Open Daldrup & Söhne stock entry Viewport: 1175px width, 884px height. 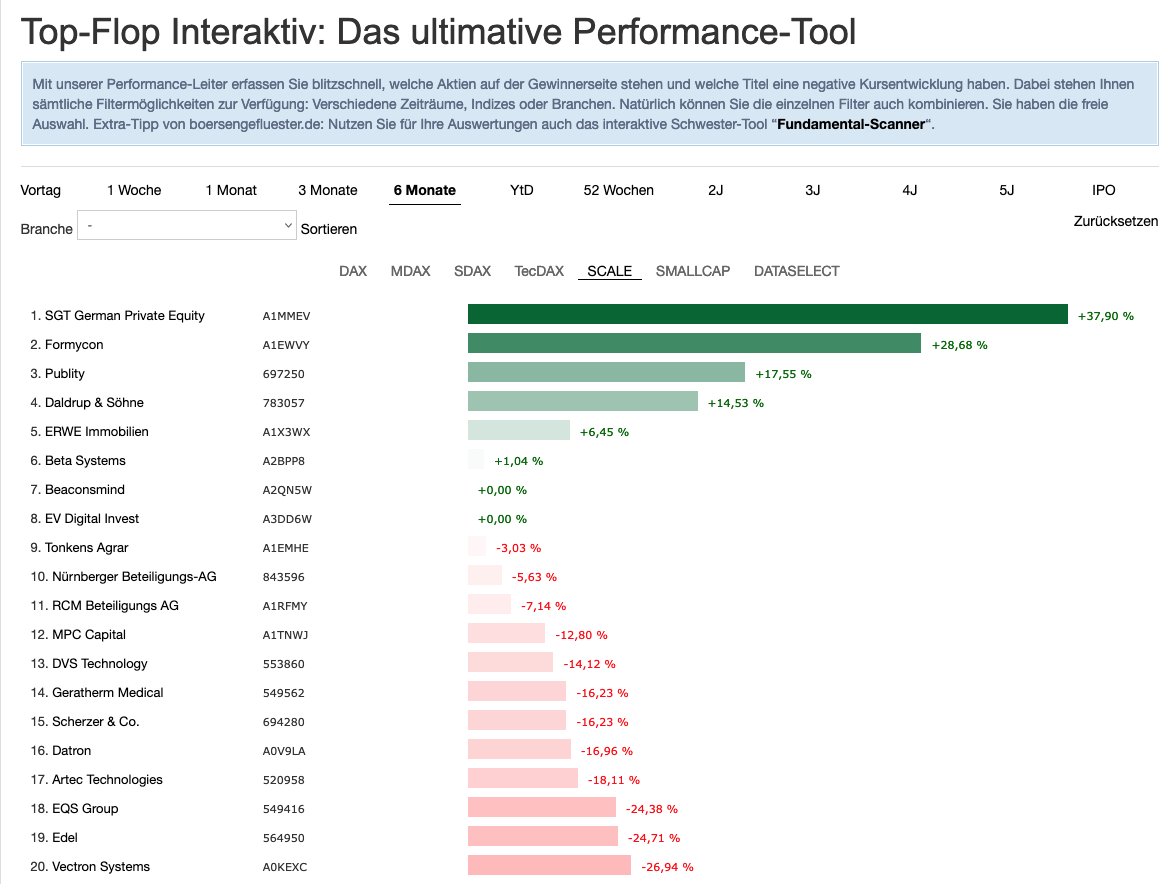pyautogui.click(x=94, y=402)
